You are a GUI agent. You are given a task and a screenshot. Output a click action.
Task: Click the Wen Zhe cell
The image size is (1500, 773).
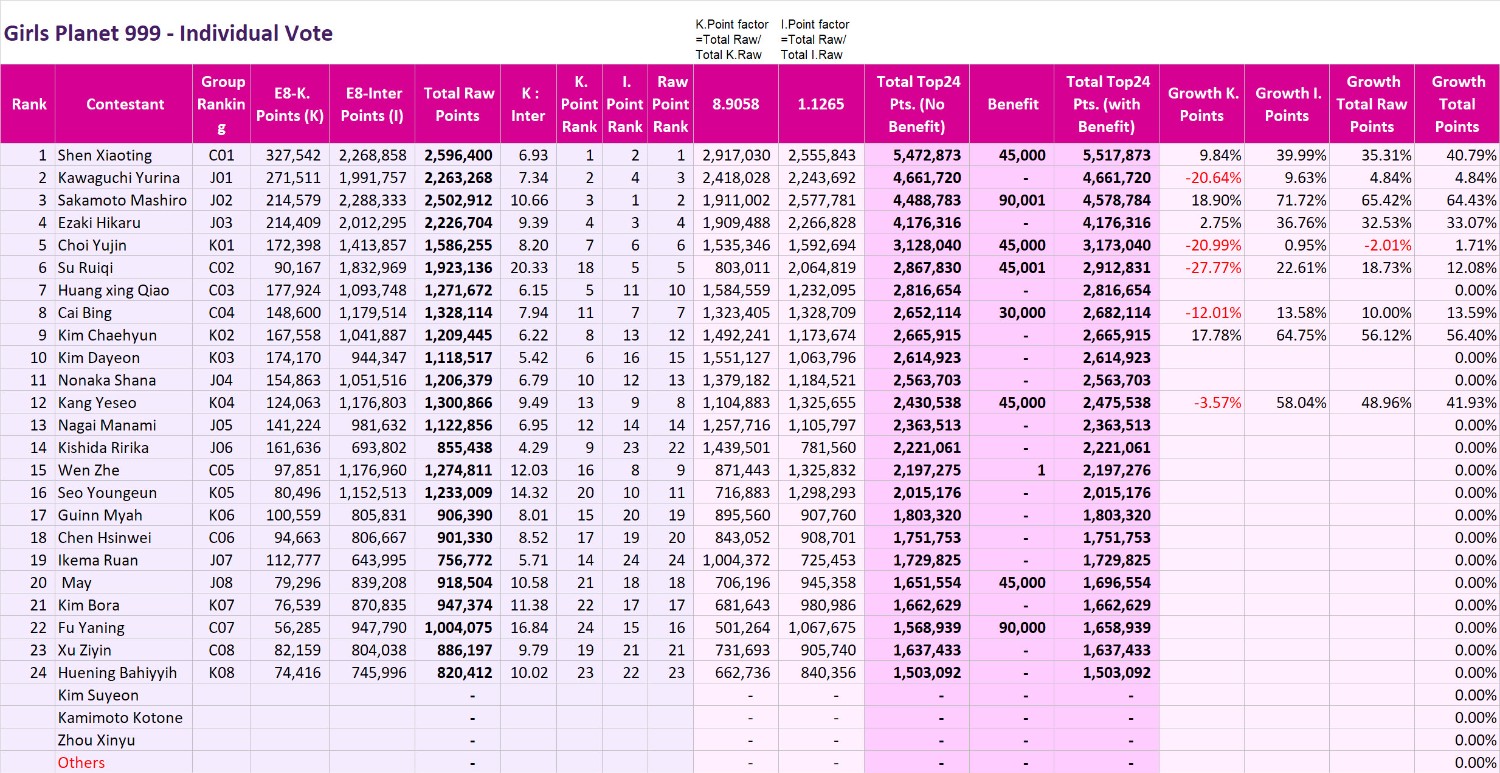pos(124,470)
